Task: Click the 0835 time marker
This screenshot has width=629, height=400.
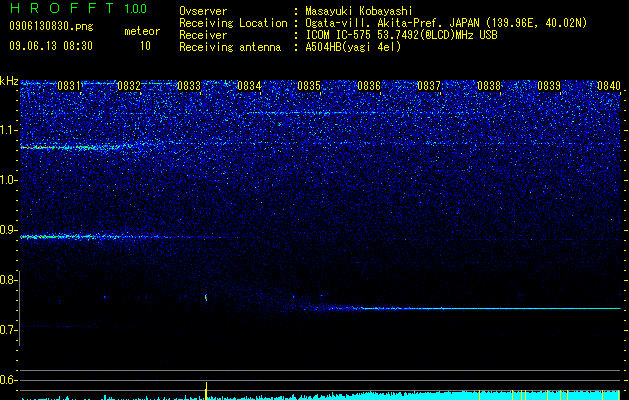Action: click(x=309, y=86)
